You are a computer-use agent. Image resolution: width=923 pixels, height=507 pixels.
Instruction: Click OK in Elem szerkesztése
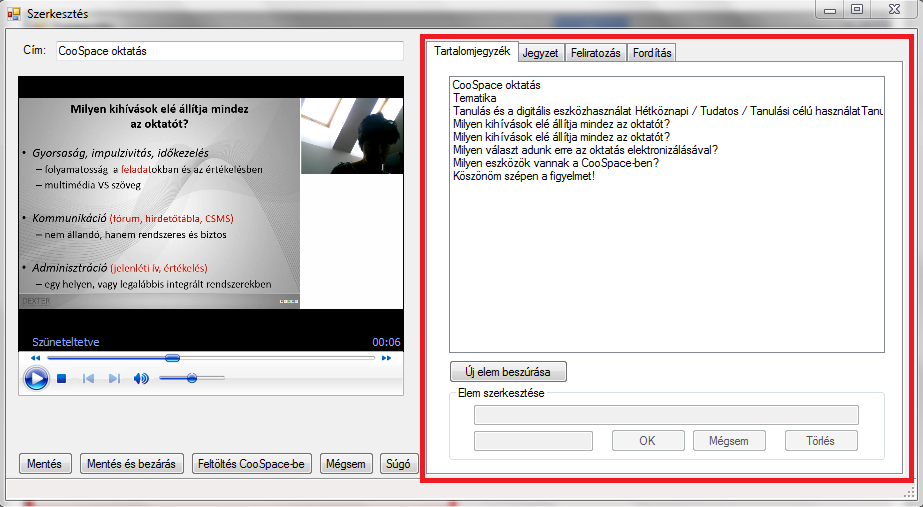pos(648,440)
